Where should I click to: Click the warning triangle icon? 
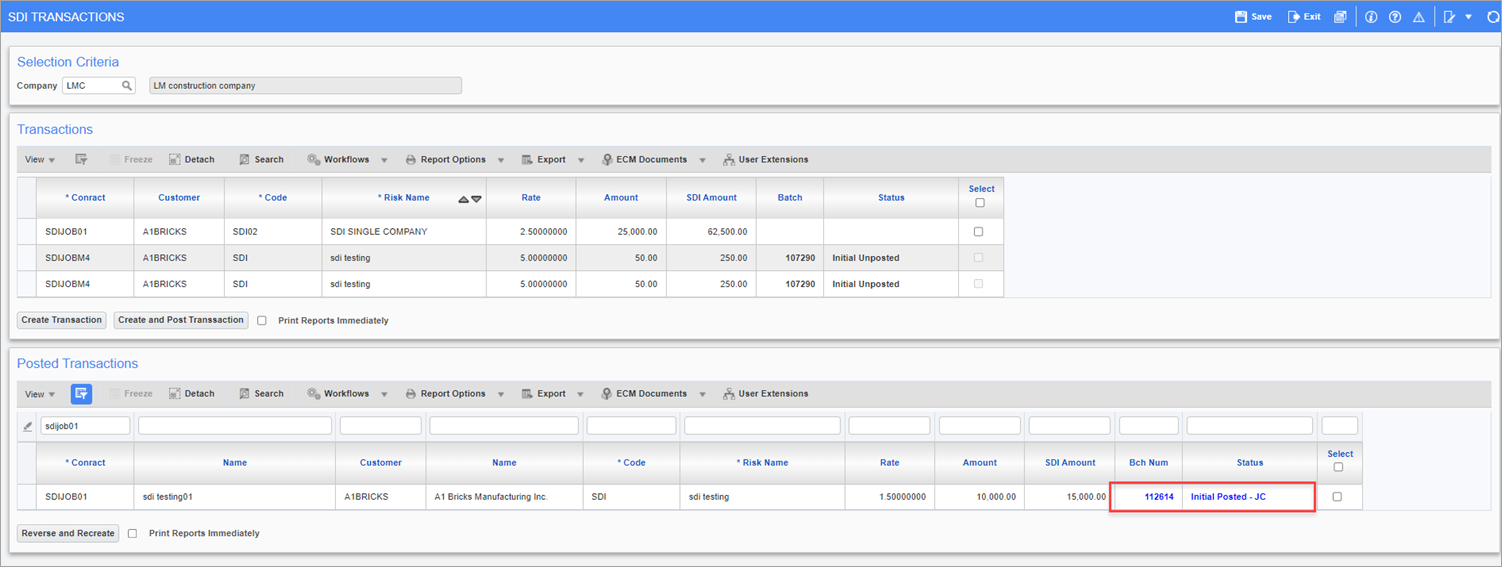point(1418,17)
